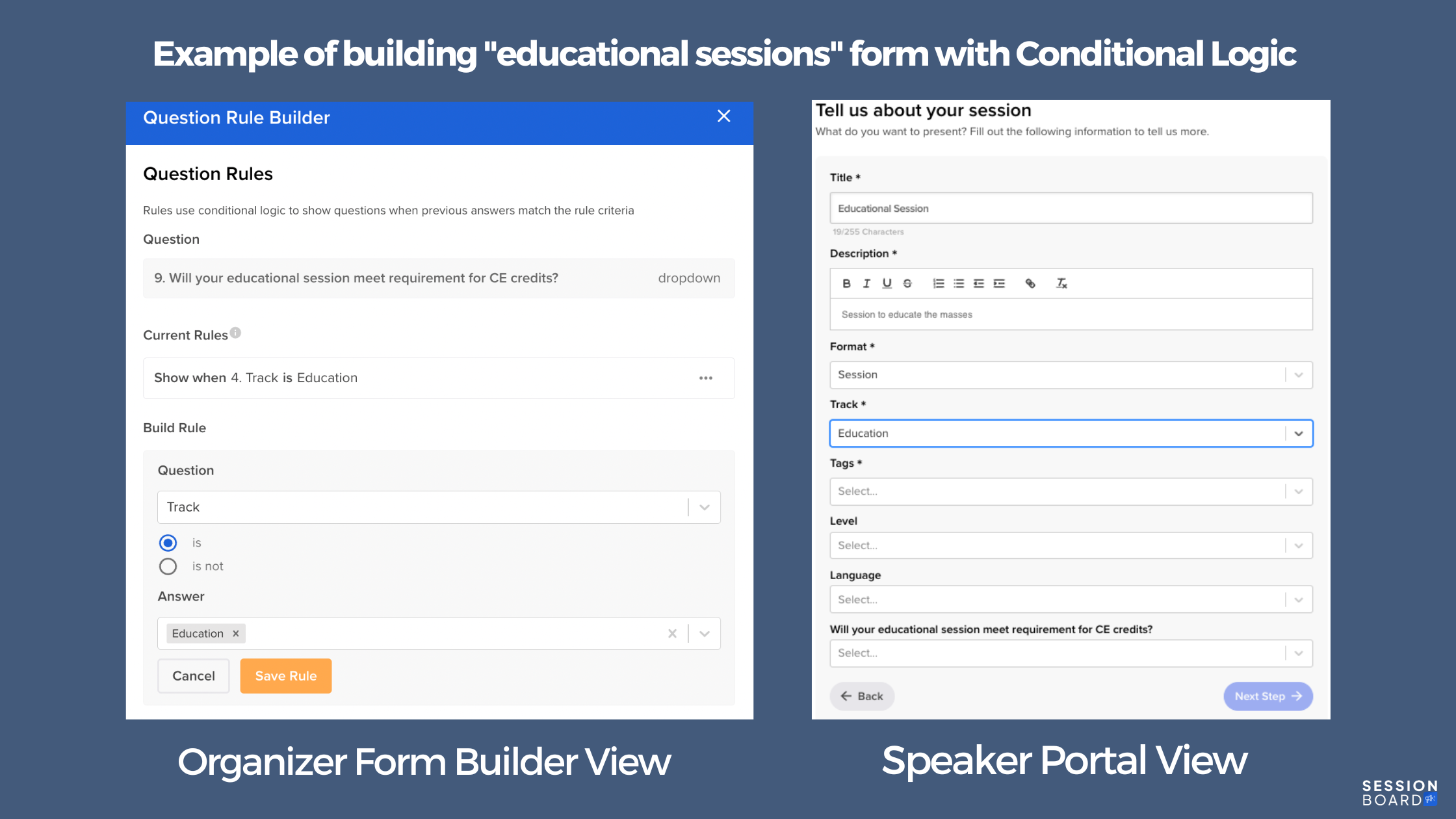Remove the Education tag from the Answer field
Image resolution: width=1456 pixels, height=819 pixels.
[235, 633]
